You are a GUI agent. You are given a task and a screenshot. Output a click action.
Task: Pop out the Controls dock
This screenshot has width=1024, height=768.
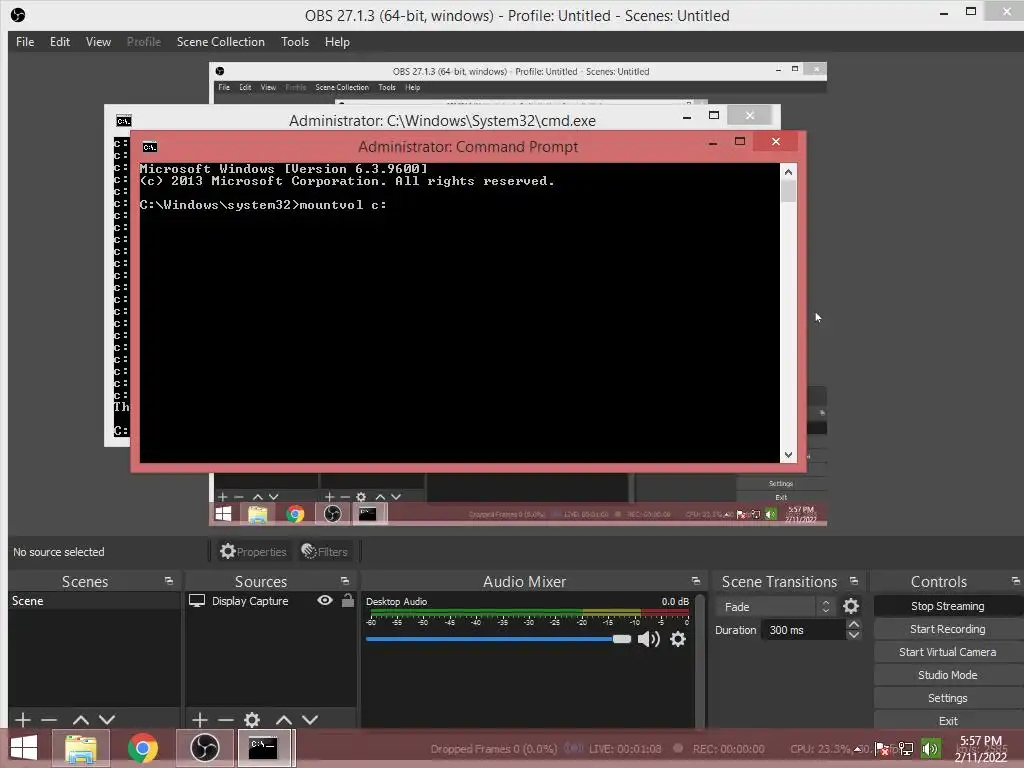point(1016,581)
